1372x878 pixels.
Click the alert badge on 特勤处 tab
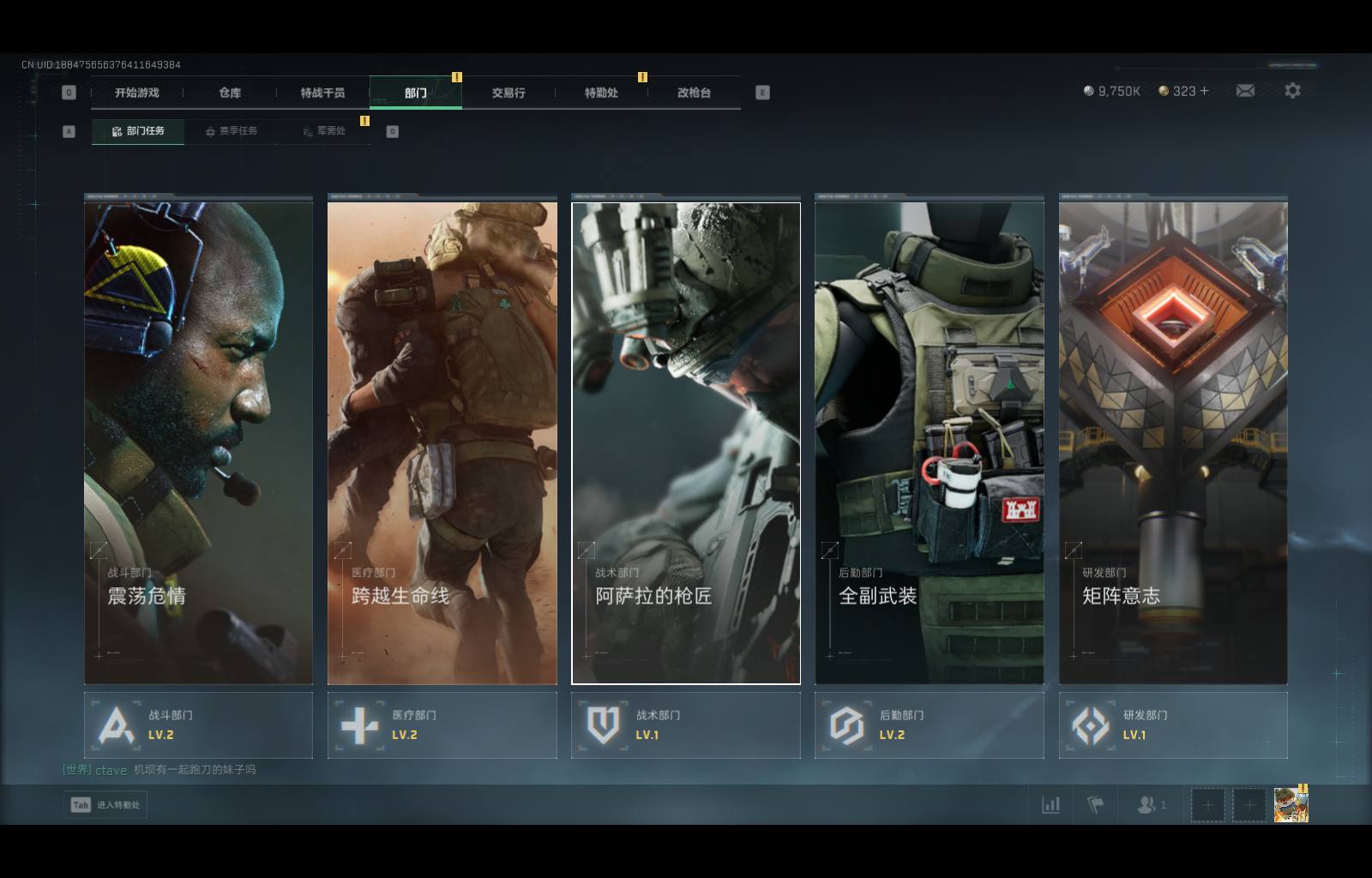tap(642, 77)
